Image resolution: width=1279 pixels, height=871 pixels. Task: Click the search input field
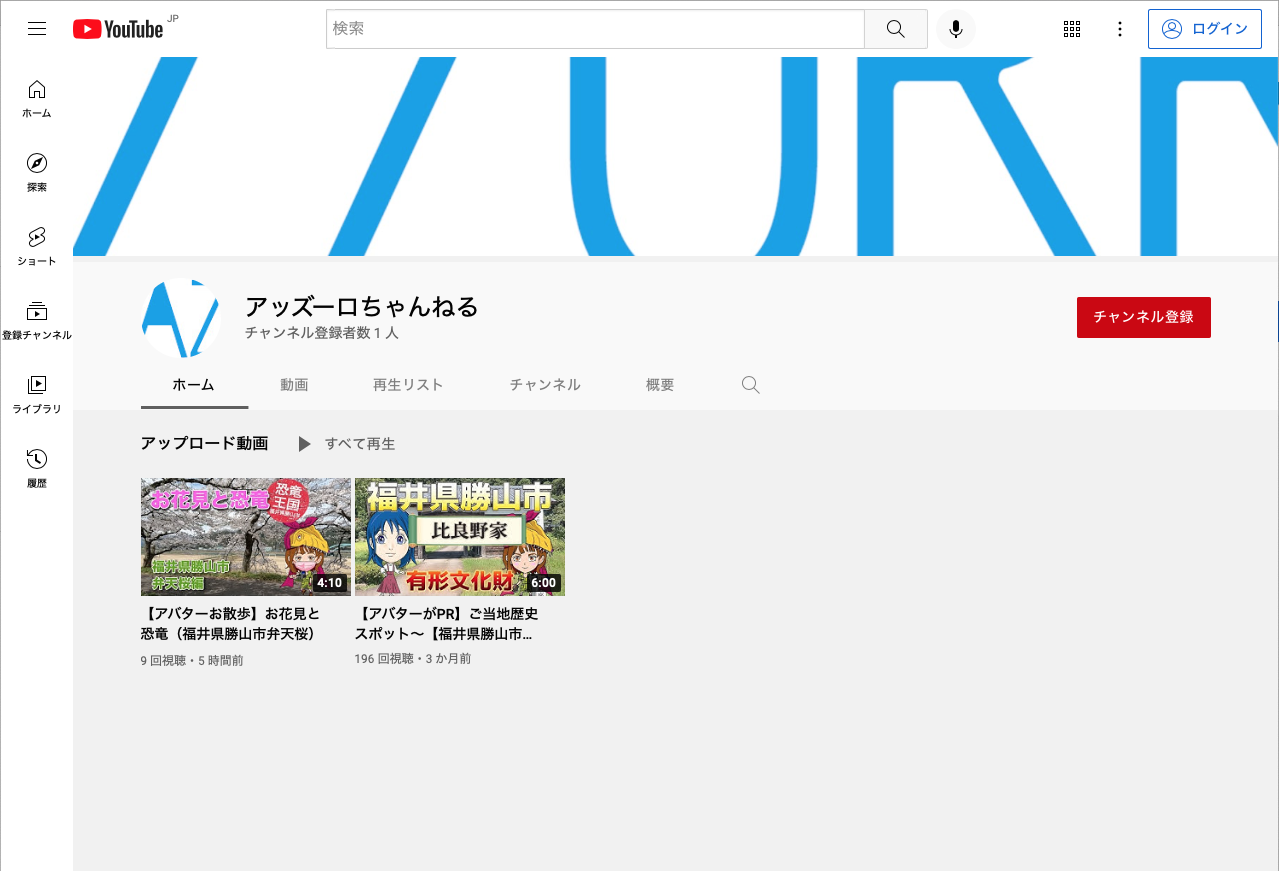pyautogui.click(x=594, y=28)
